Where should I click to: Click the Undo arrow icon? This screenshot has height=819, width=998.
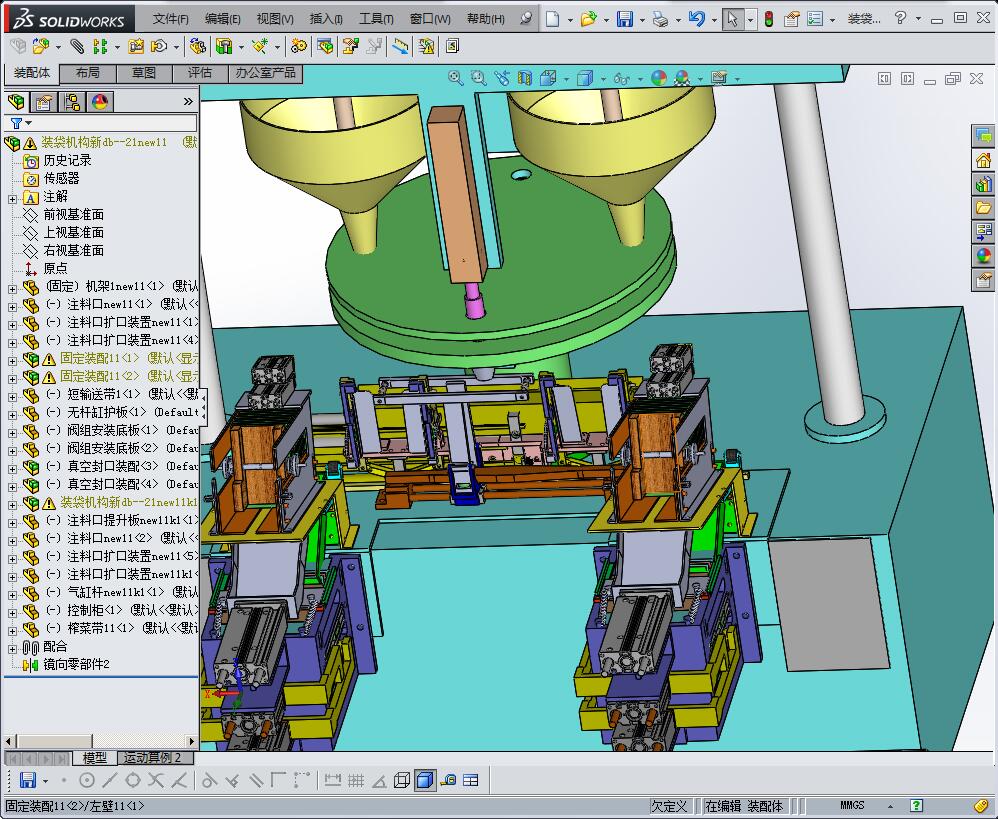coord(696,19)
